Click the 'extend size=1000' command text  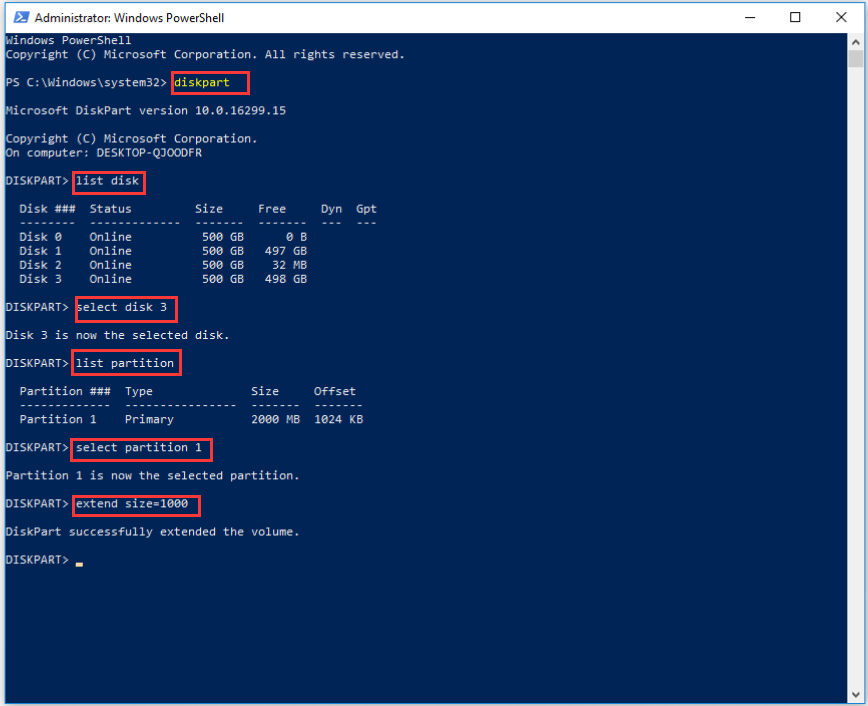pyautogui.click(x=132, y=503)
